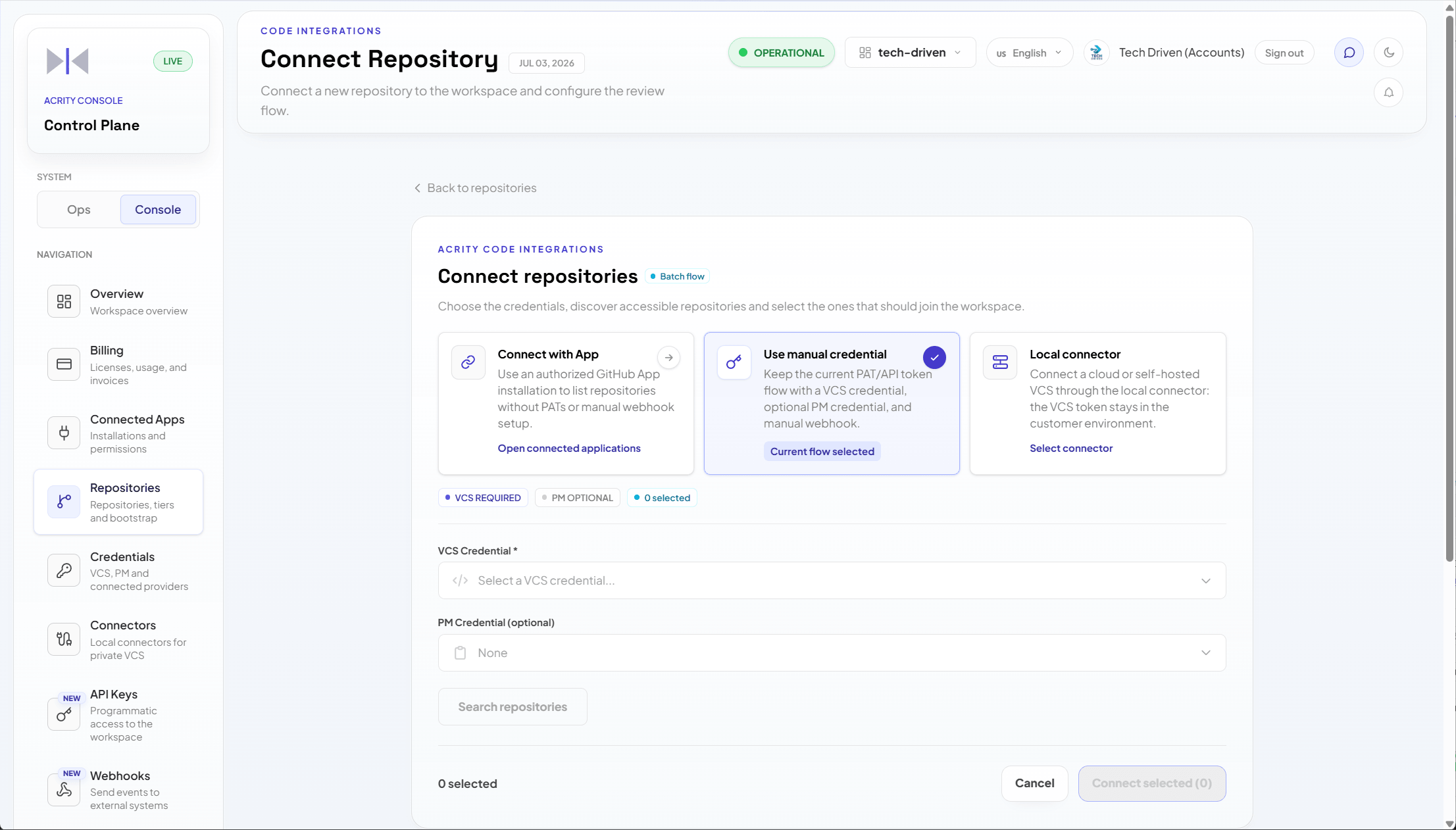Select the Connect with App option card
Image resolution: width=1456 pixels, height=830 pixels.
click(566, 403)
